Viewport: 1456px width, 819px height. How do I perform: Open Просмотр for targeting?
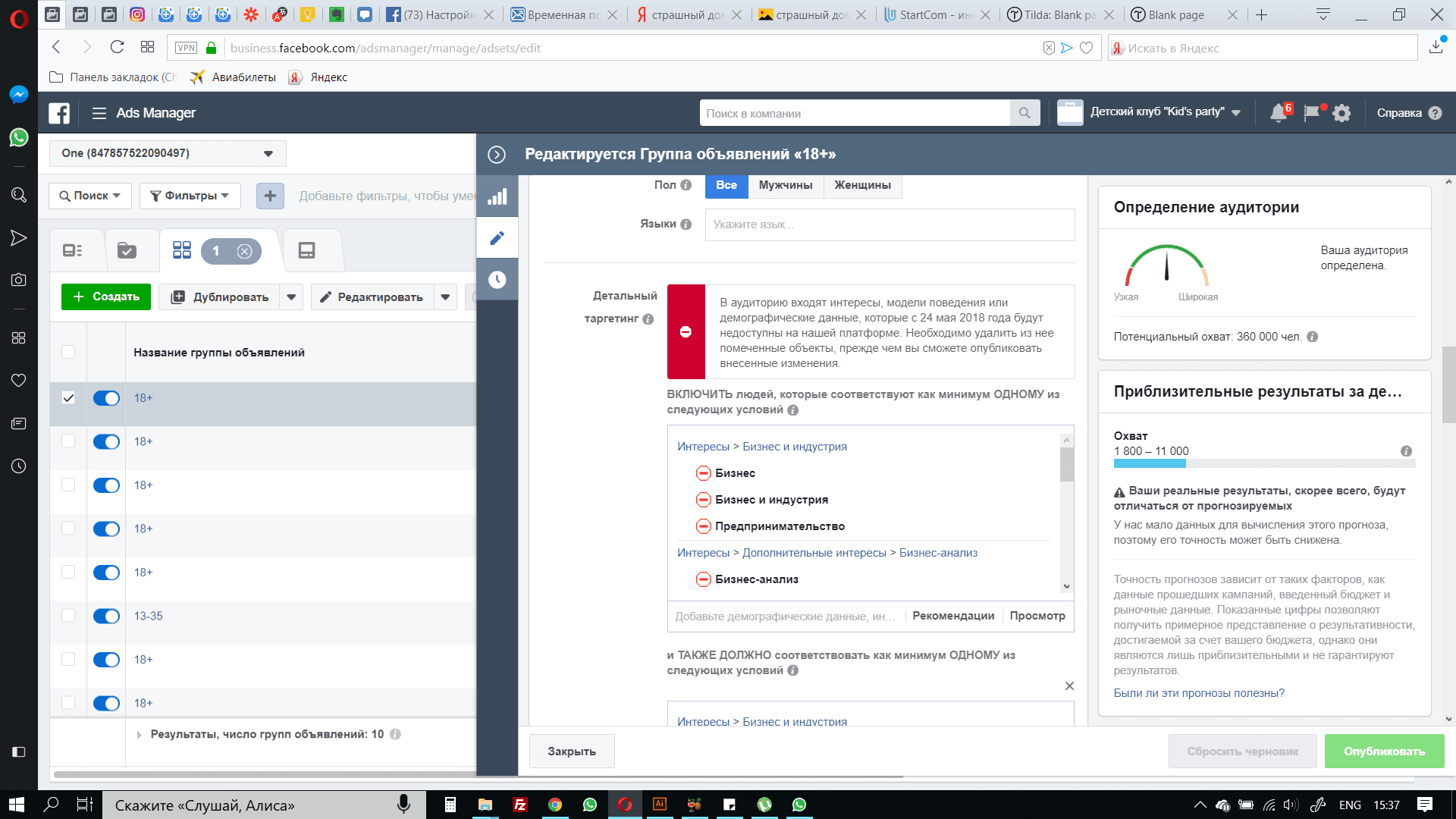pos(1037,616)
